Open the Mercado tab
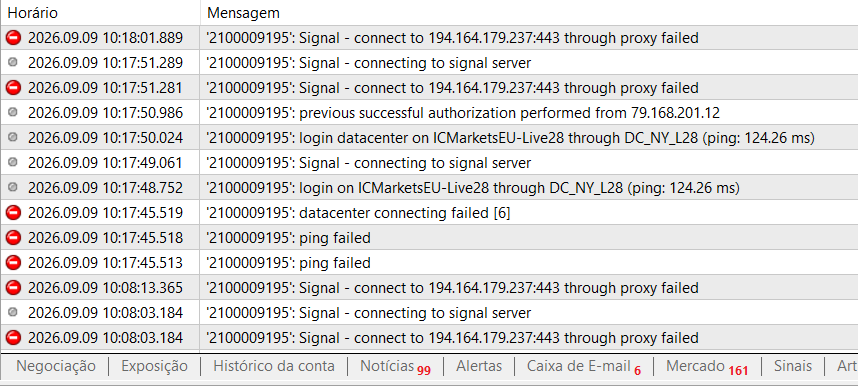The height and width of the screenshot is (386, 858). point(706,366)
